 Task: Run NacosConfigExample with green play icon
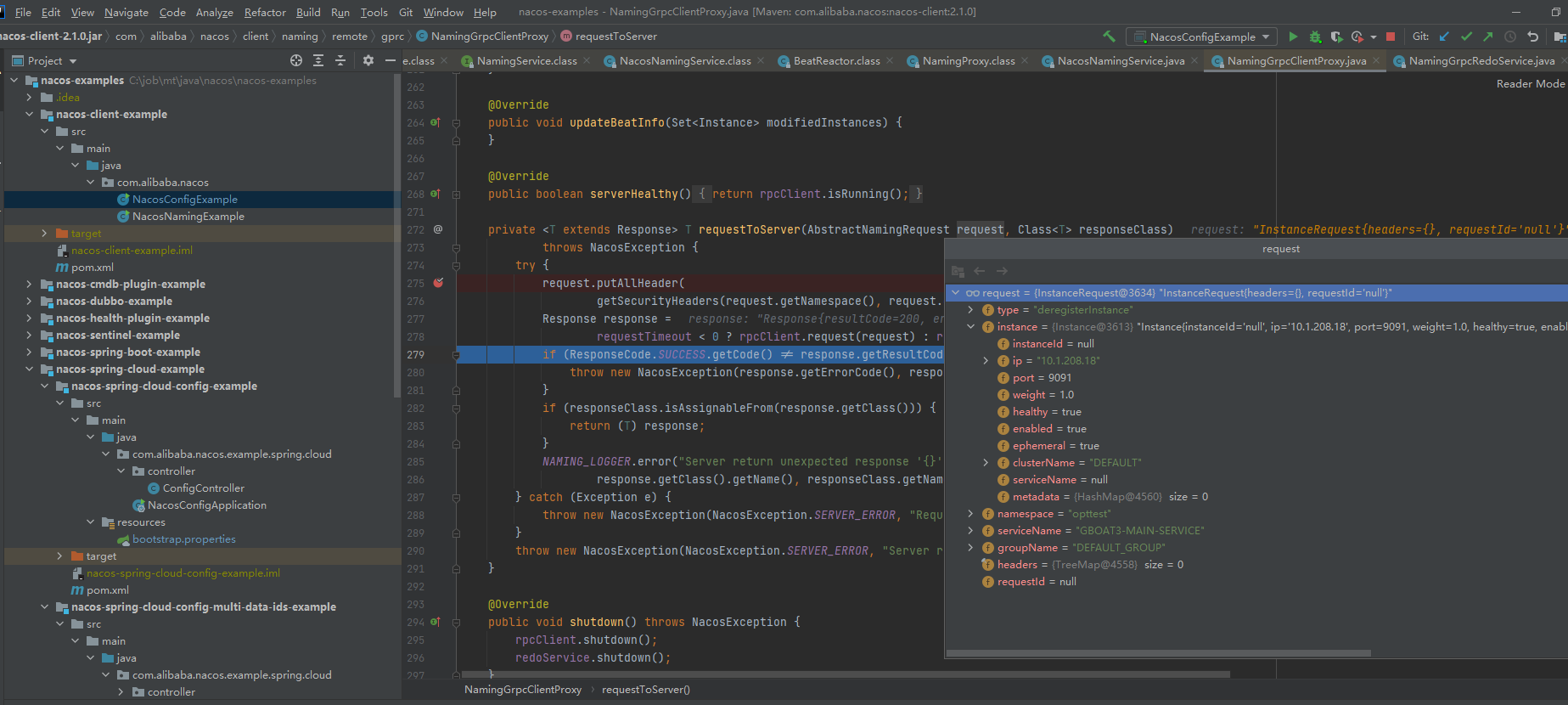(1293, 37)
